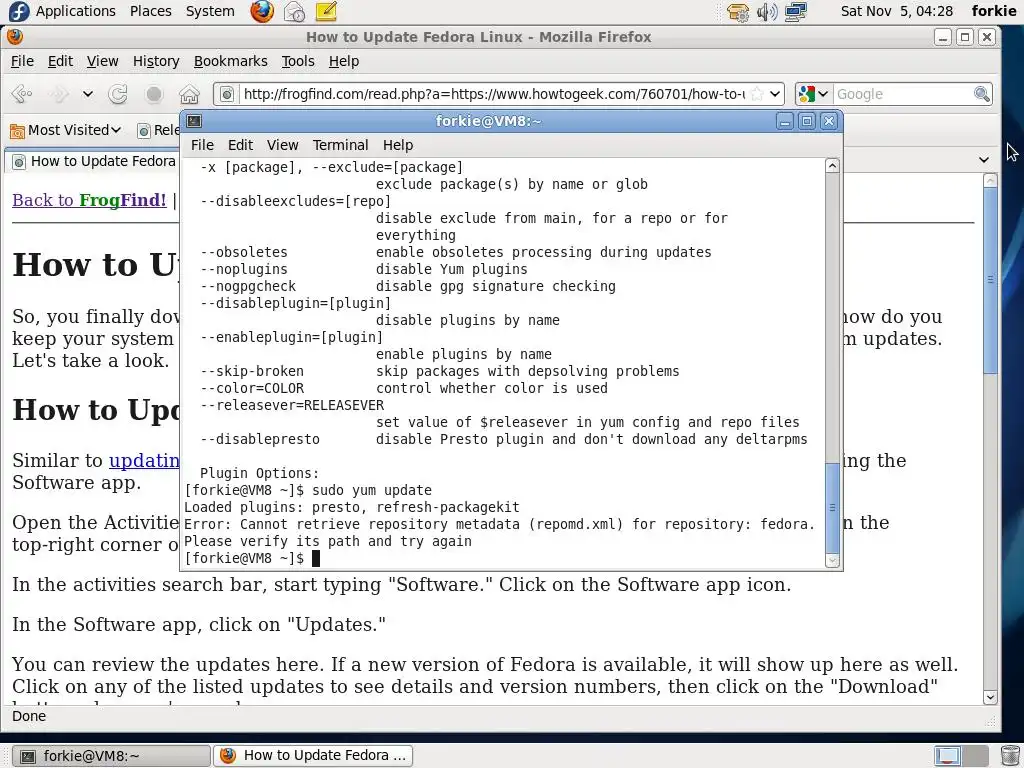
Task: Open the Places menu in top panel
Action: click(151, 11)
